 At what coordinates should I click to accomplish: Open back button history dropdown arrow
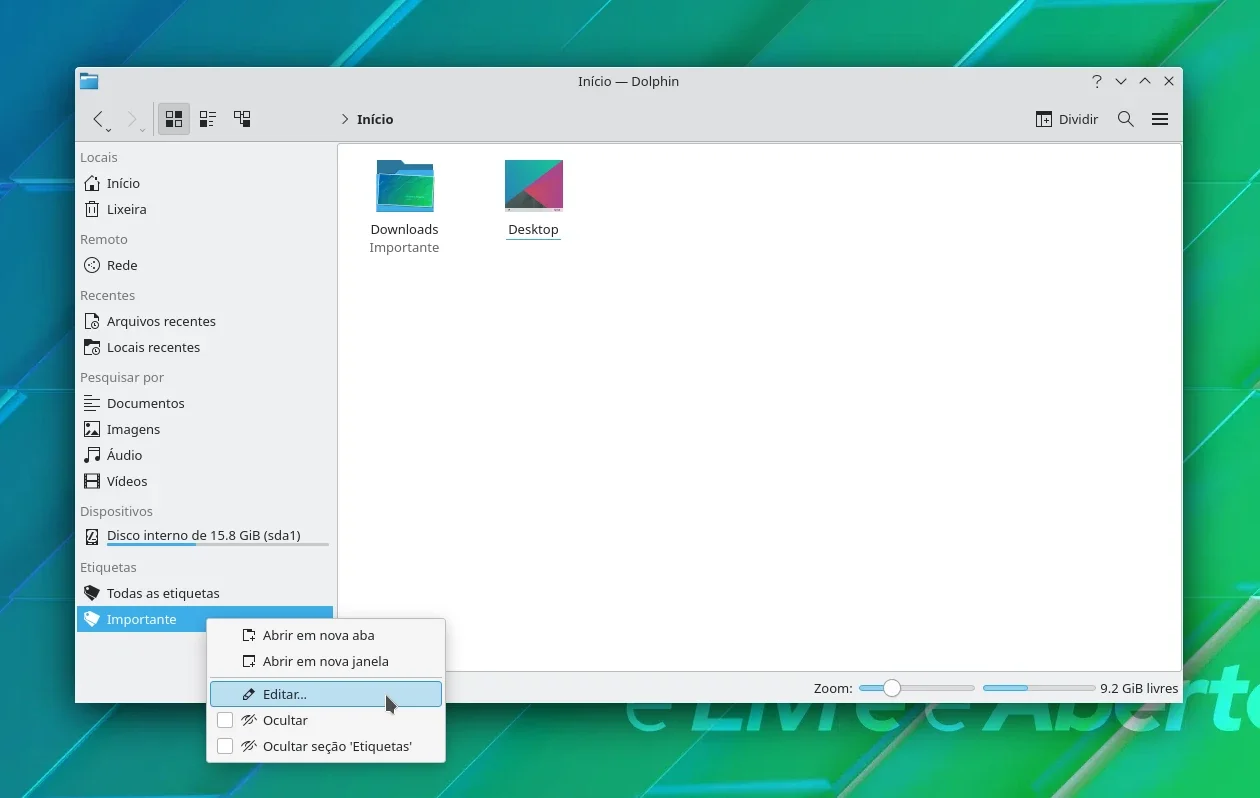[108, 130]
